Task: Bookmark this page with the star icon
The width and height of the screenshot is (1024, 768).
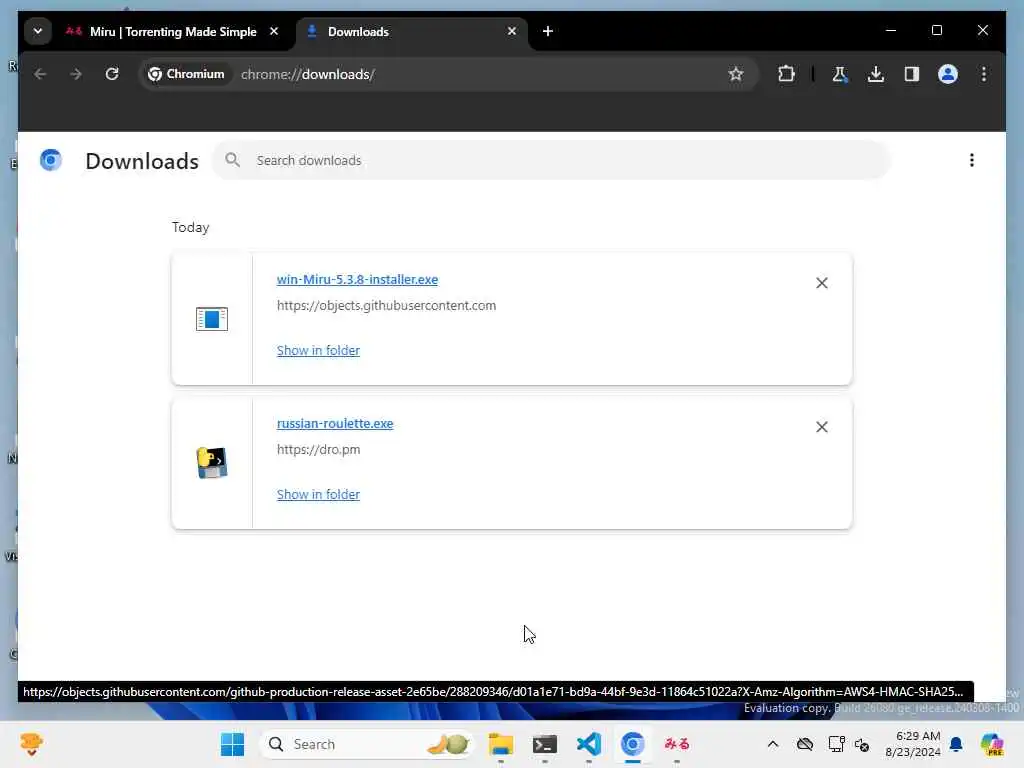Action: point(736,74)
